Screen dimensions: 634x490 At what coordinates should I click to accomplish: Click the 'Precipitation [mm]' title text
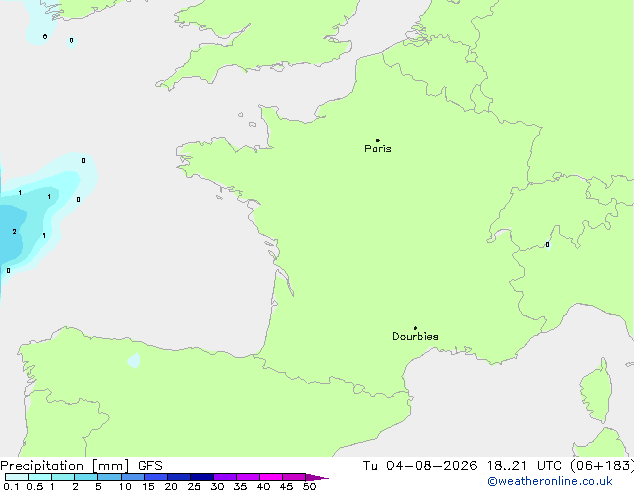point(65,466)
